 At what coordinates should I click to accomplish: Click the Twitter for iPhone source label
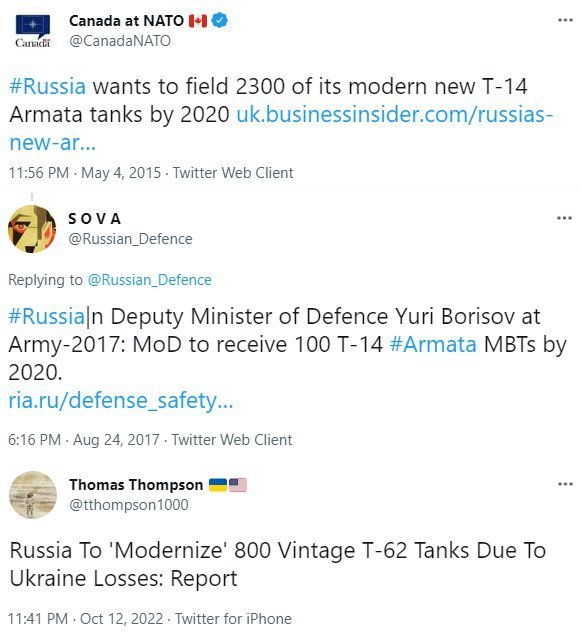coord(233,619)
